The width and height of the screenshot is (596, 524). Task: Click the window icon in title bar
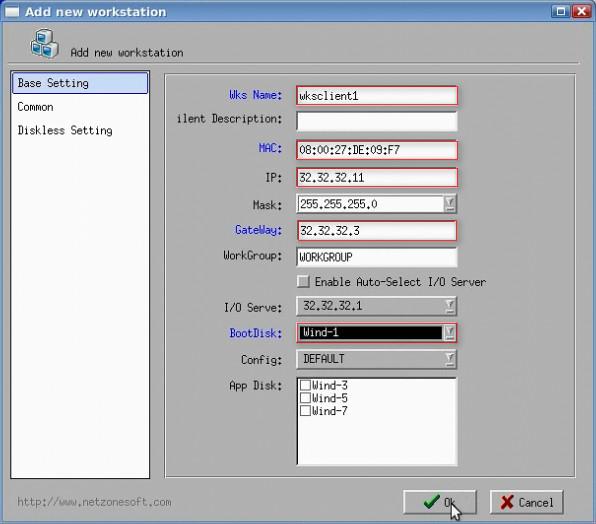(12, 12)
